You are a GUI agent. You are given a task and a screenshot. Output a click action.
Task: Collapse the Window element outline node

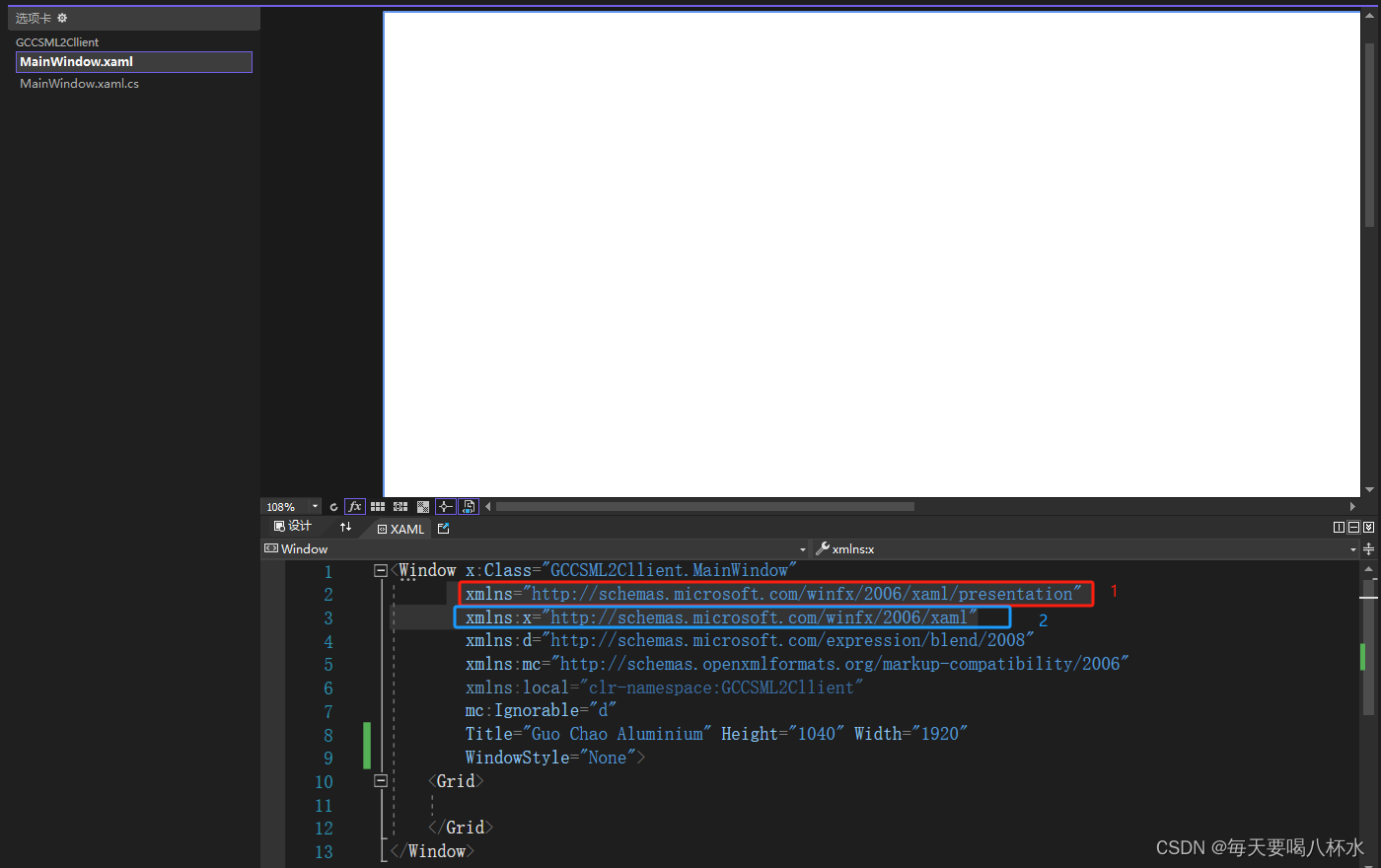click(x=381, y=571)
